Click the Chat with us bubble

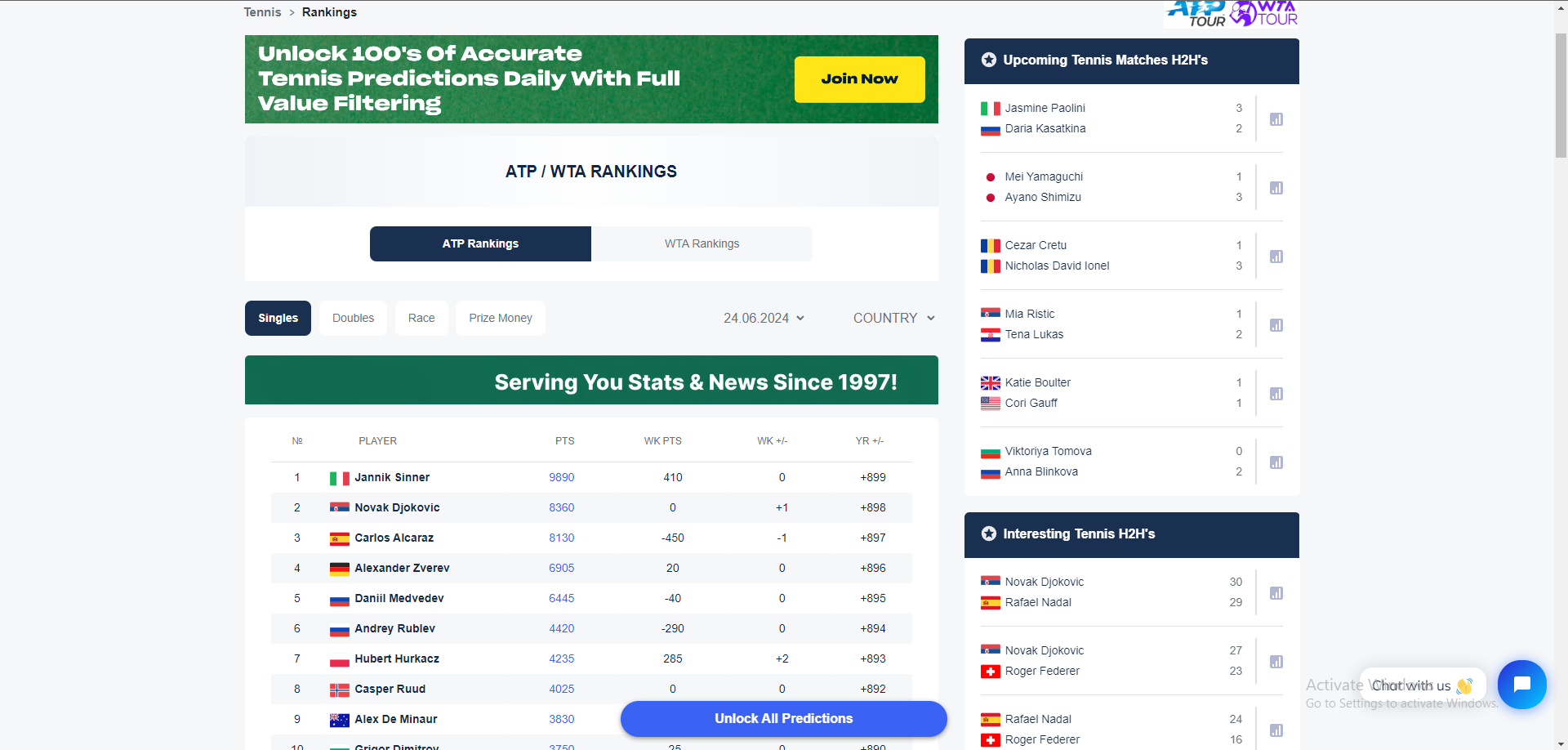(1422, 685)
